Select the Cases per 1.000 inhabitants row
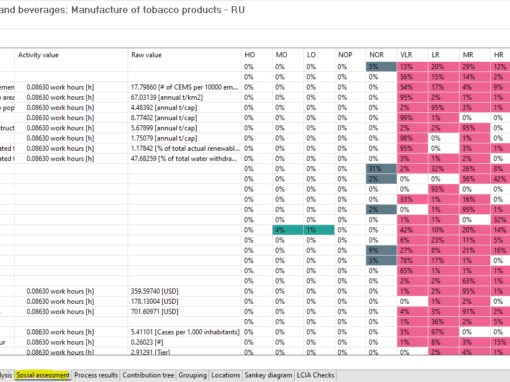The width and height of the screenshot is (510, 382). pyautogui.click(x=255, y=332)
